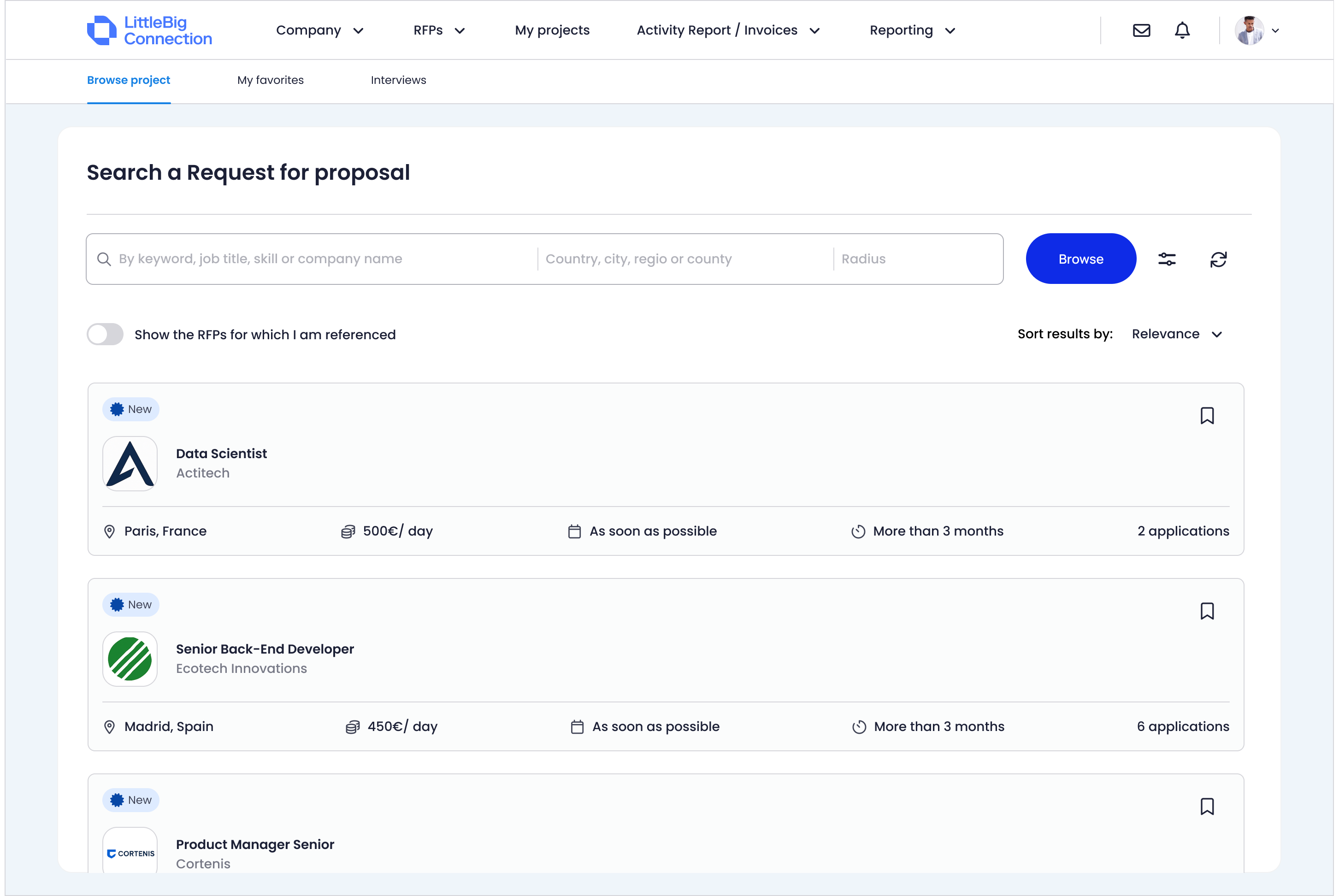Click the 2 applications count
This screenshot has width=1339, height=896.
[x=1183, y=531]
